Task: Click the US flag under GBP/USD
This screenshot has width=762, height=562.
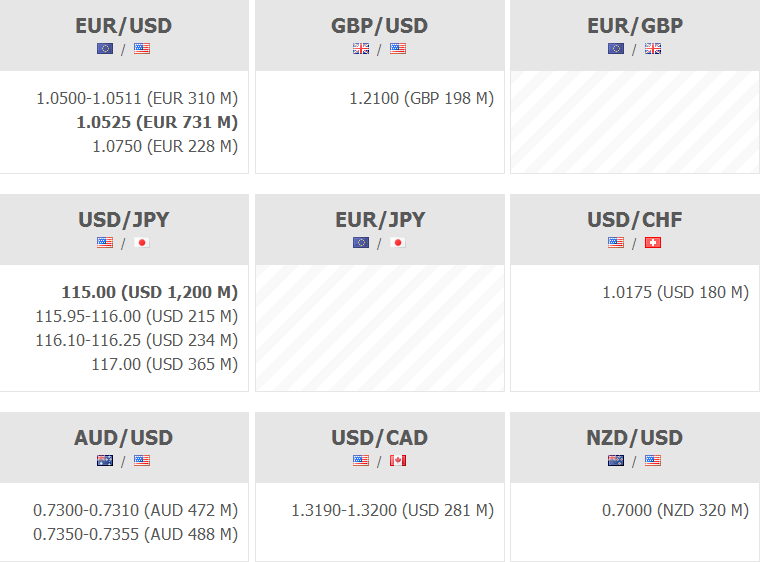Action: [x=398, y=48]
